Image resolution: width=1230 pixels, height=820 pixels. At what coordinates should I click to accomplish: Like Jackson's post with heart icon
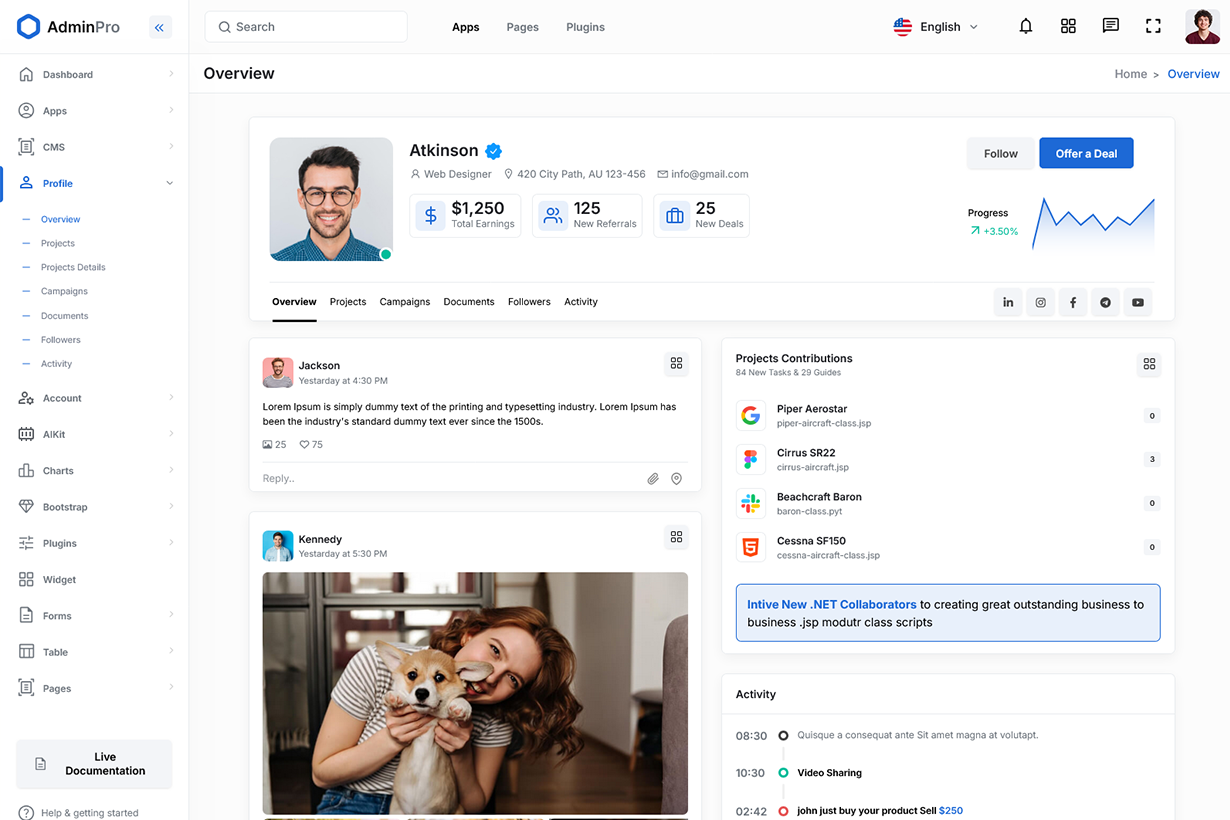(x=305, y=445)
